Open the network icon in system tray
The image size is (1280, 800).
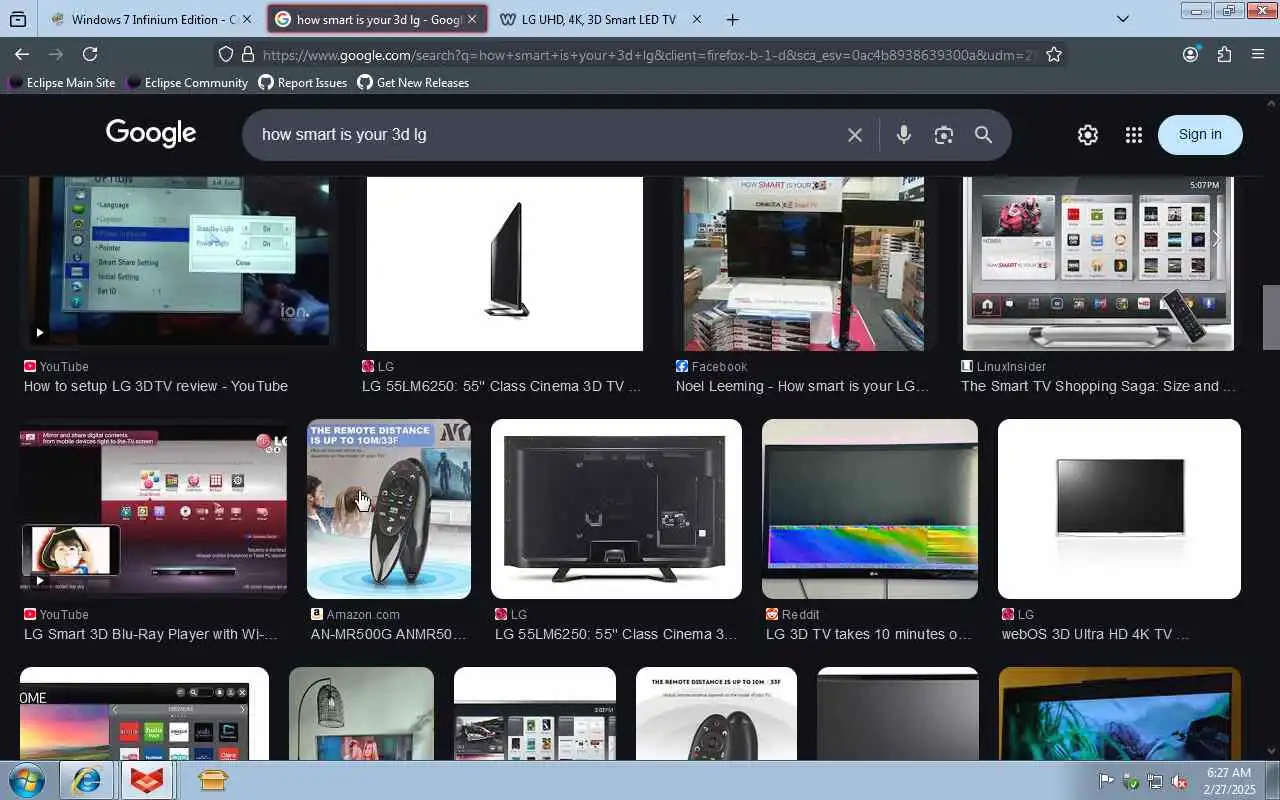coord(1155,781)
